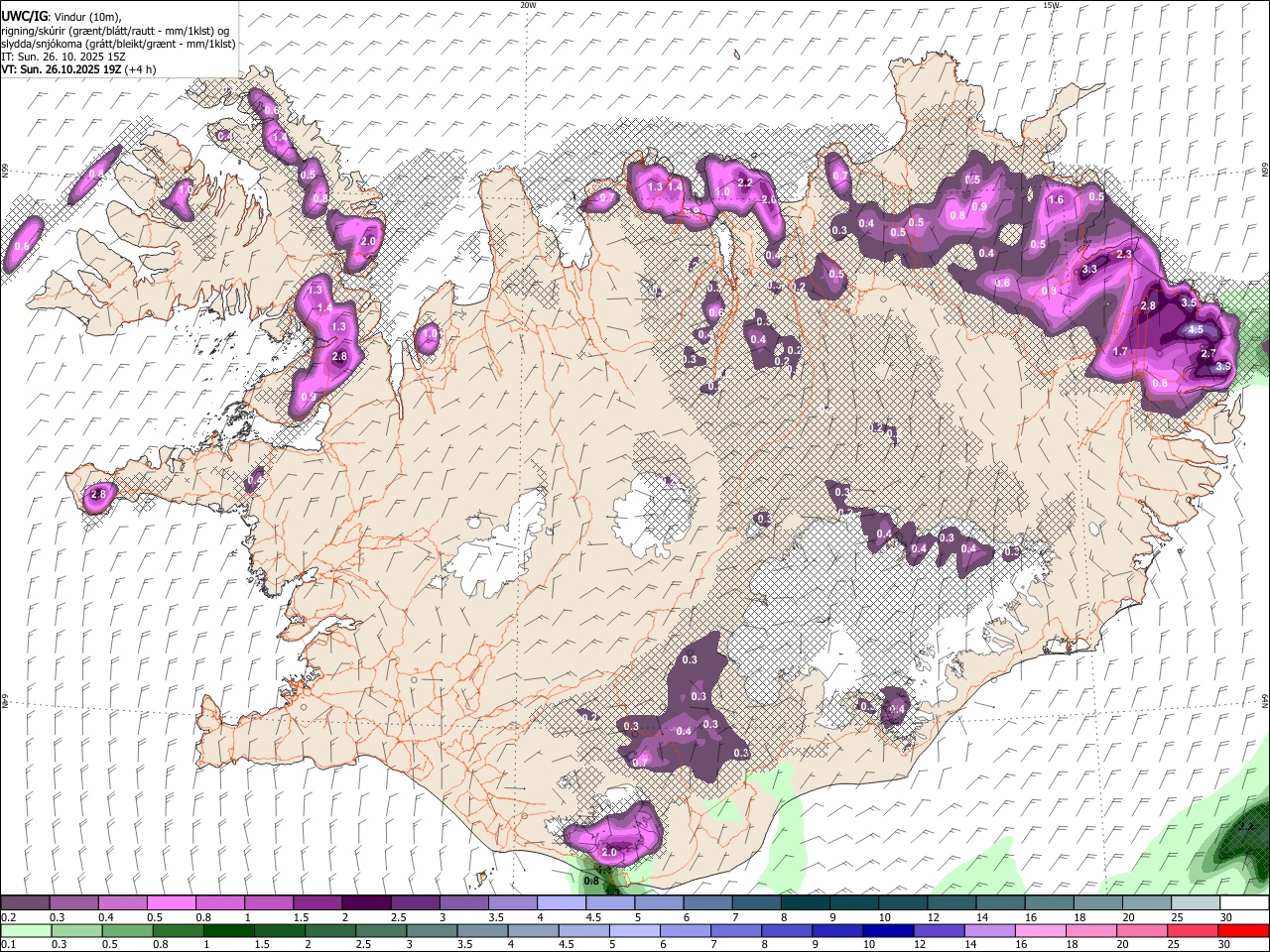Select the VT: Sun. 26.10.2025 19Z (+4 h) line
The height and width of the screenshot is (952, 1270).
click(x=78, y=69)
